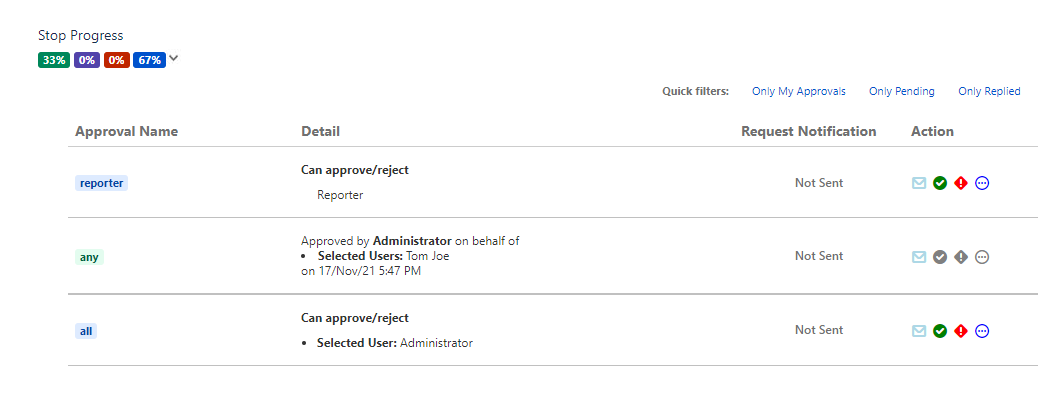Click the red 0% progress badge
Screen dimensions: 1062x402
(x=116, y=60)
